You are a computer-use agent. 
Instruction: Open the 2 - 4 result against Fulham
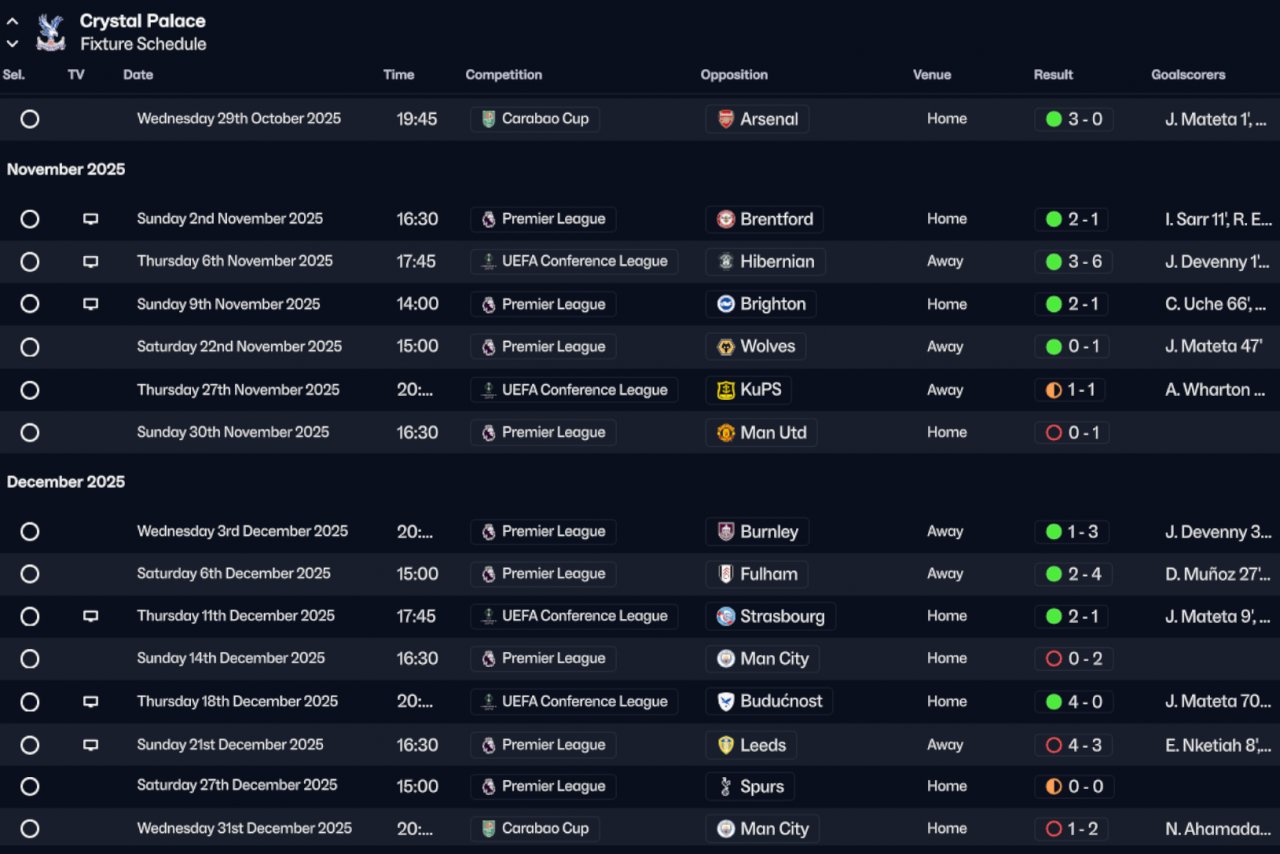point(1074,574)
